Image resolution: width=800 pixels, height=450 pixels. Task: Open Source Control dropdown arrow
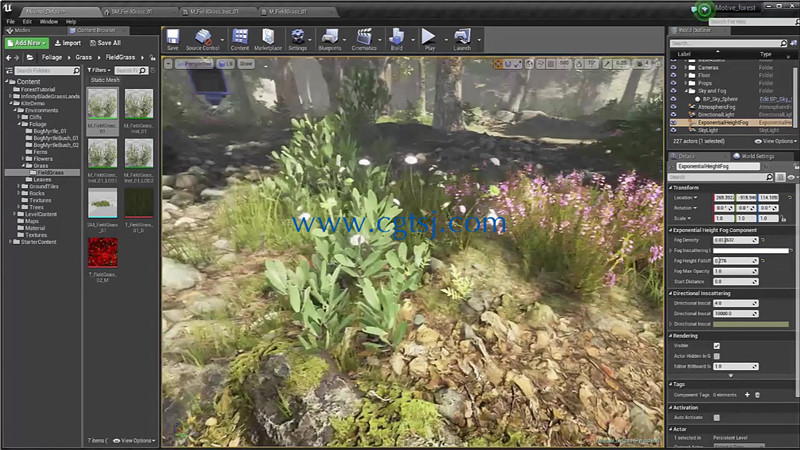222,40
